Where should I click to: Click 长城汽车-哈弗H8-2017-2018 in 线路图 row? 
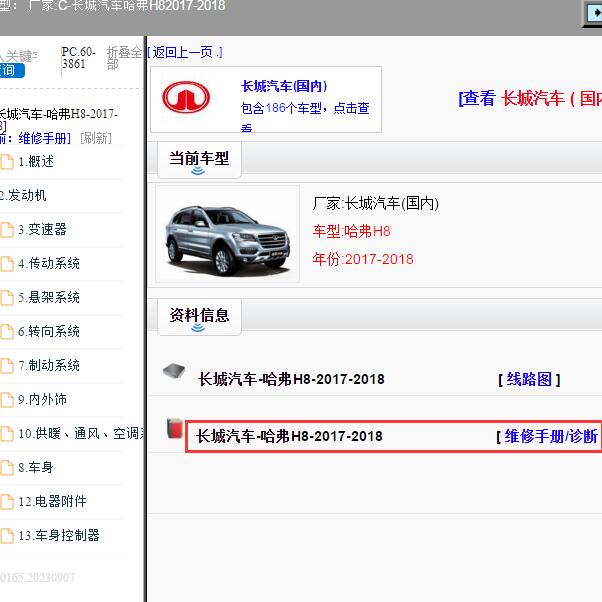[x=291, y=380]
